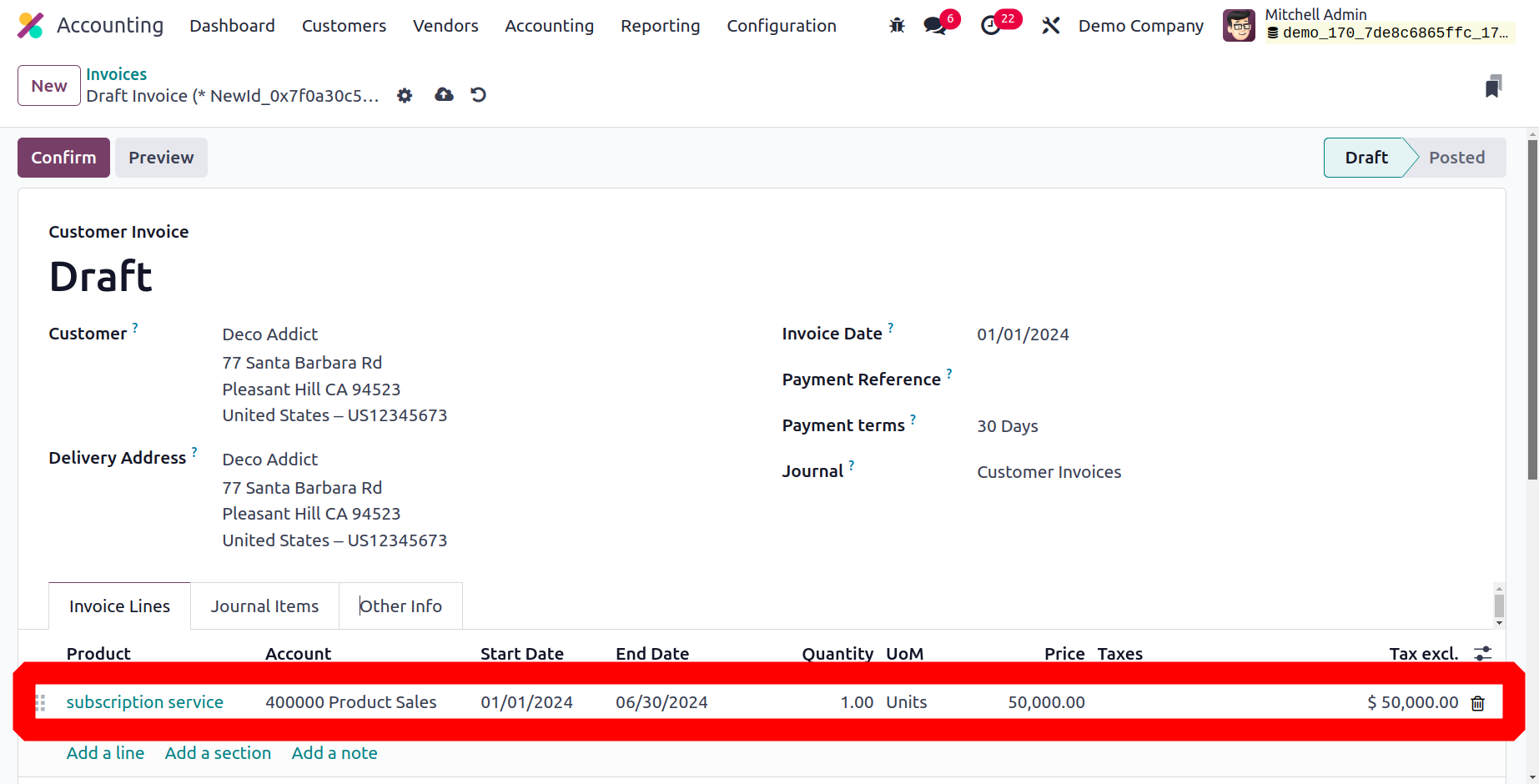The width and height of the screenshot is (1539, 784).
Task: Click the help mark next to Customer
Action: [135, 328]
